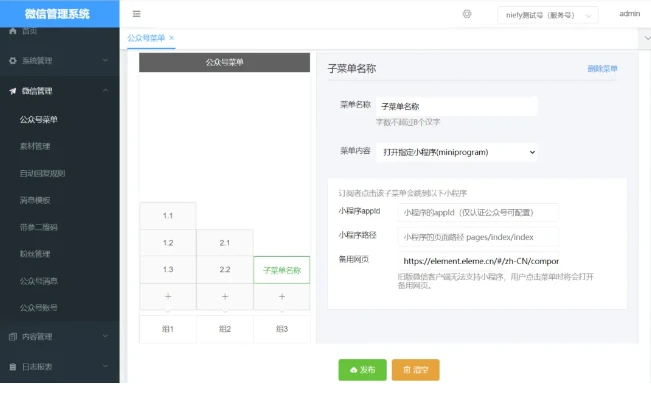Image resolution: width=651 pixels, height=408 pixels.
Task: Open 自动回复规则 in sidebar
Action: tap(42, 173)
